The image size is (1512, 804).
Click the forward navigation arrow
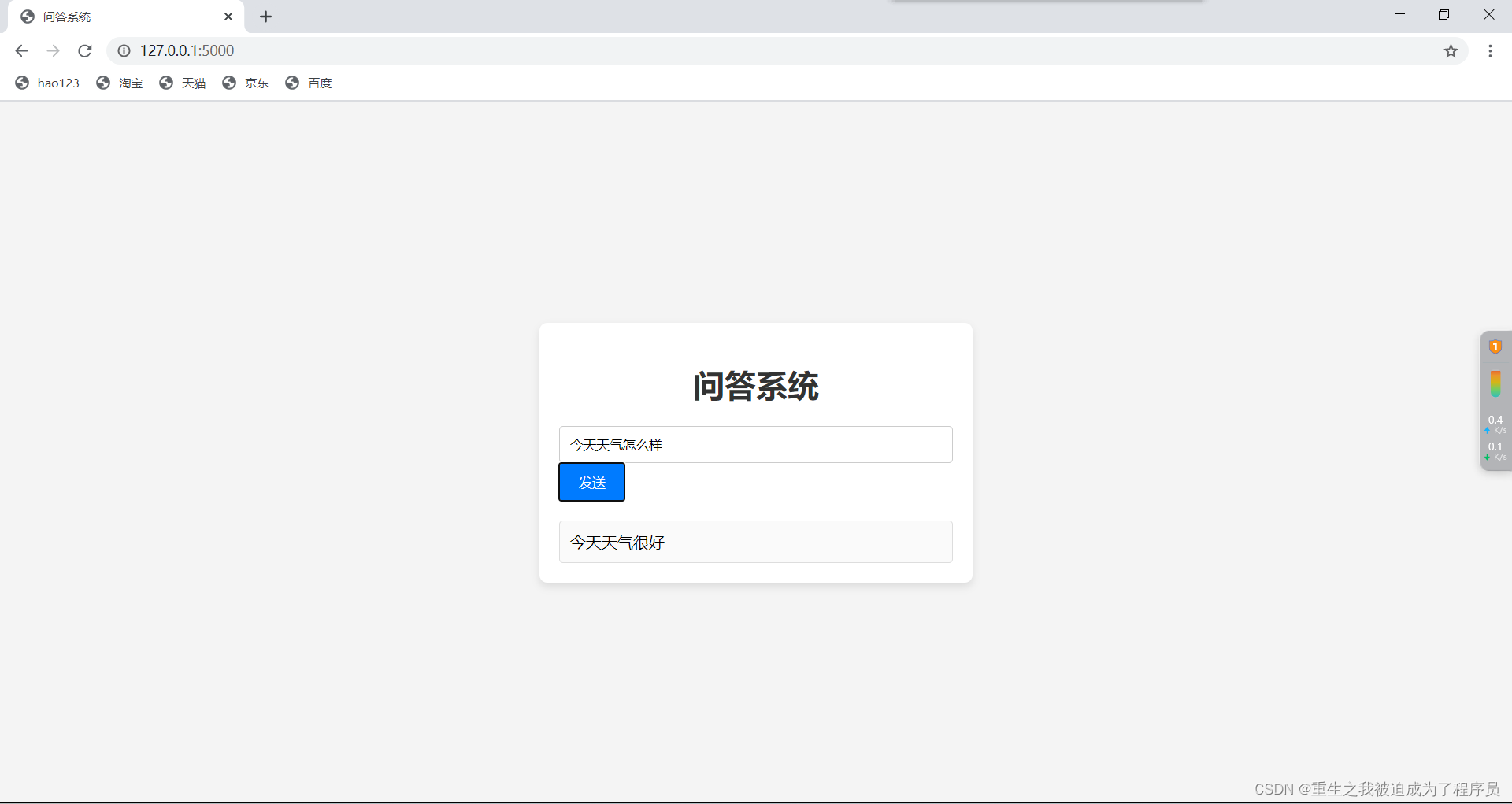53,50
